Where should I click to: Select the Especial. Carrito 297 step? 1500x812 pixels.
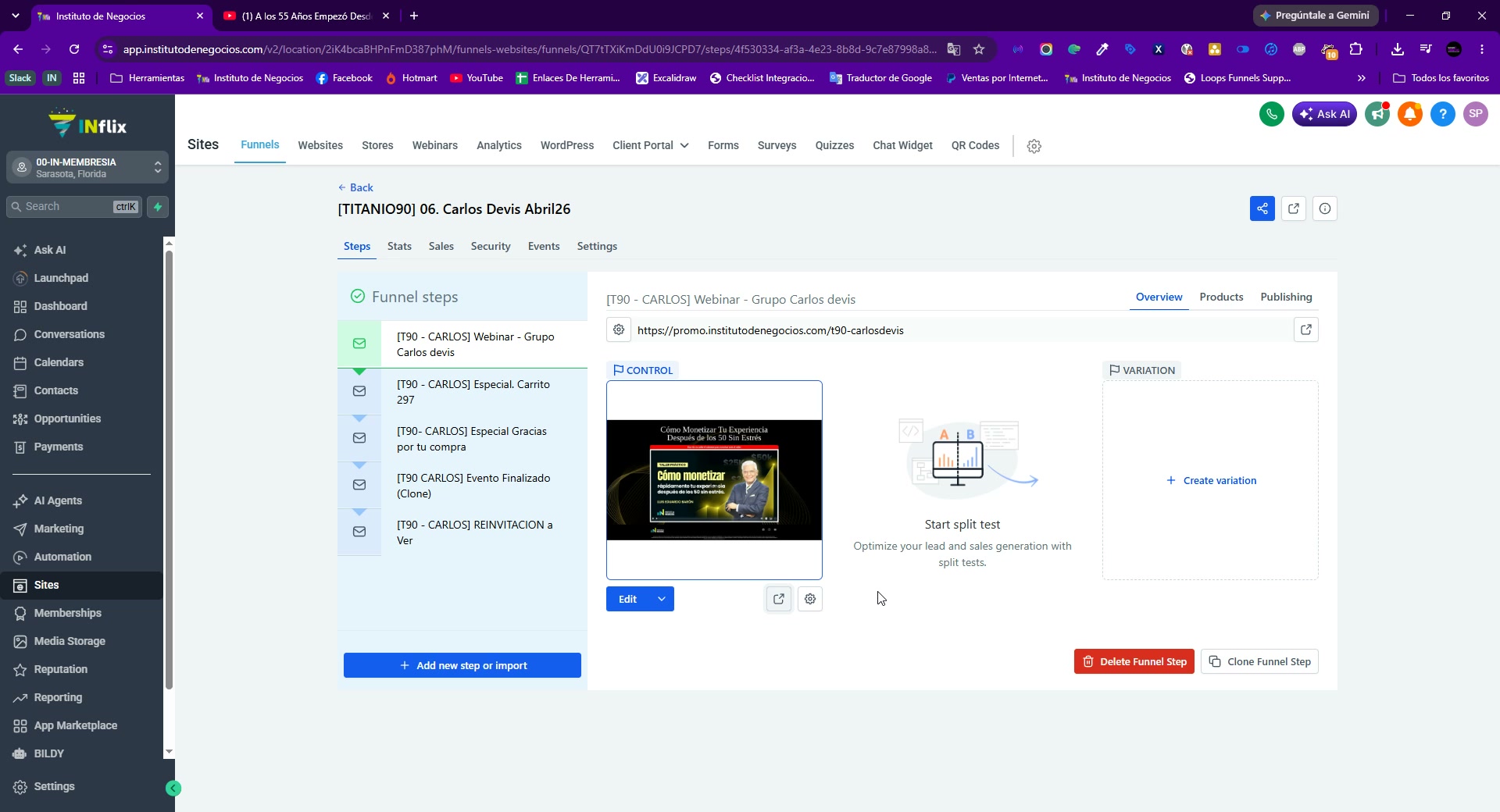pyautogui.click(x=462, y=392)
